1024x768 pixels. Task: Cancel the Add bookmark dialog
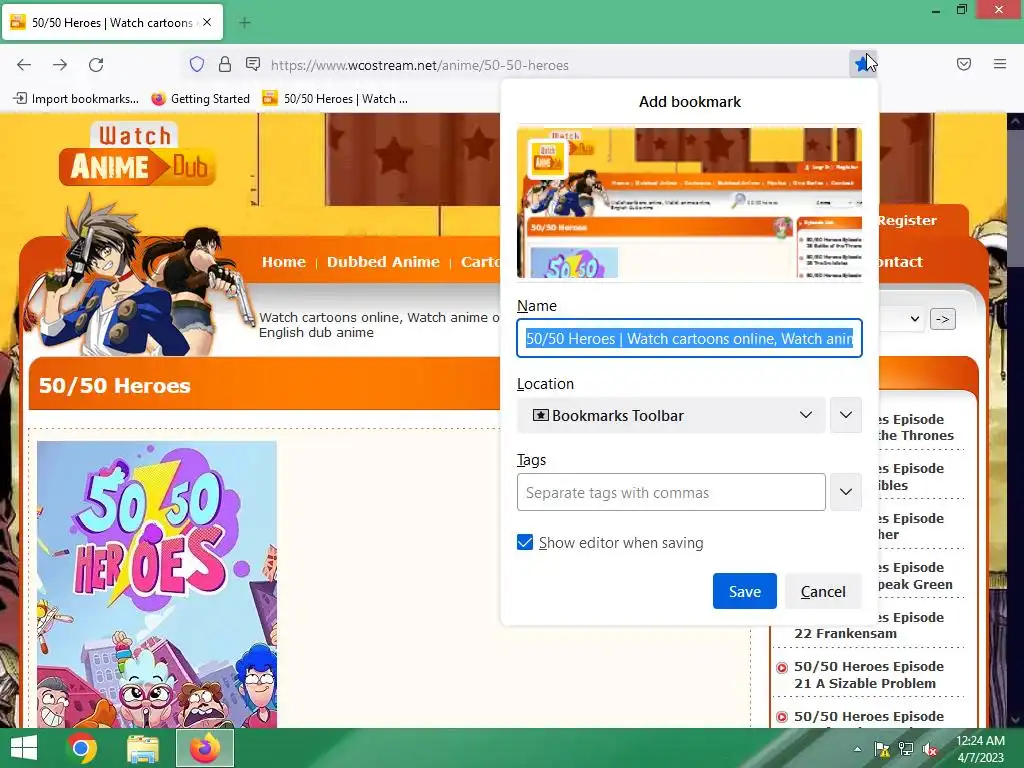pos(823,591)
